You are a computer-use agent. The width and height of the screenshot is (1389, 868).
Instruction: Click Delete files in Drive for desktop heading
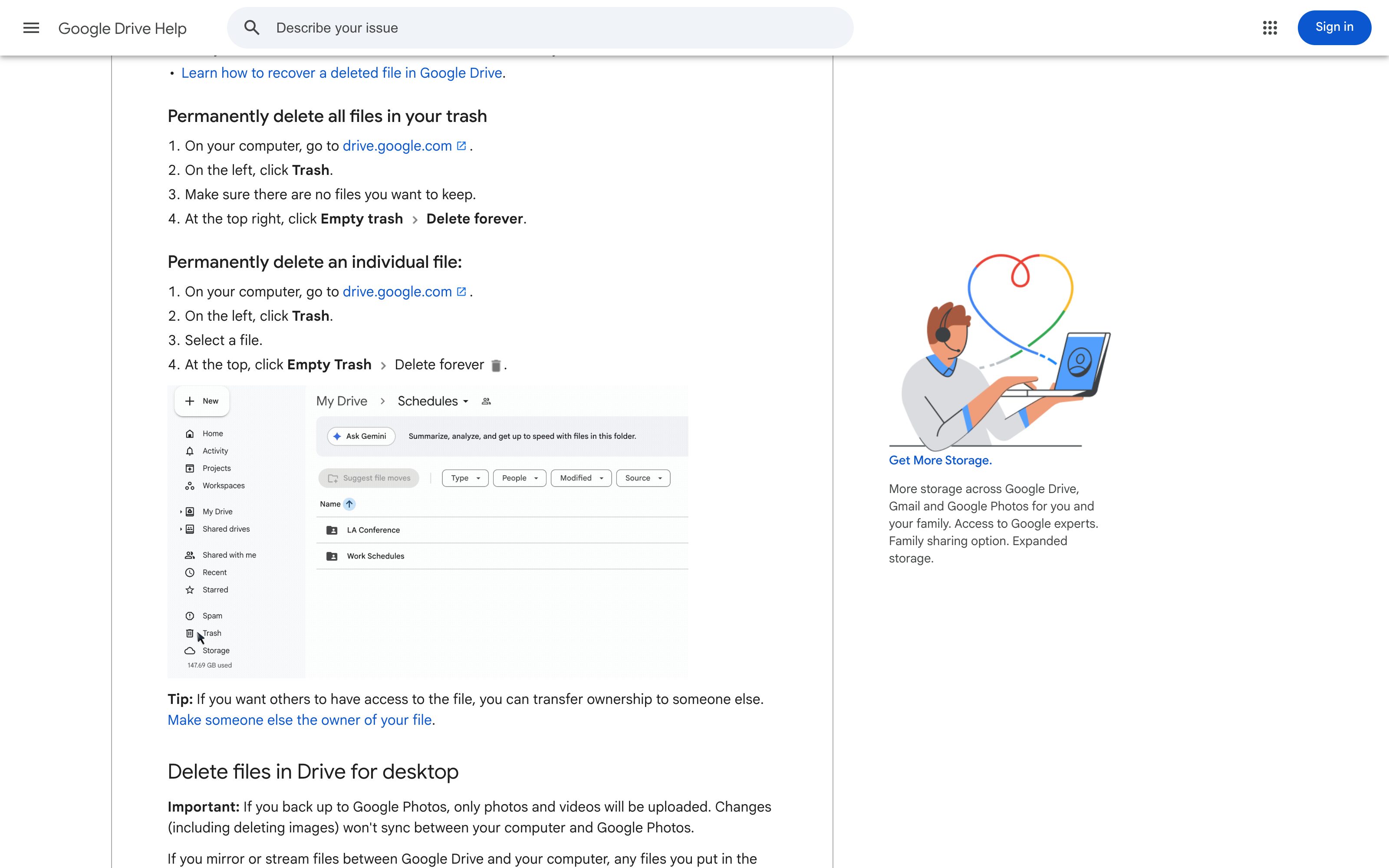coord(313,772)
